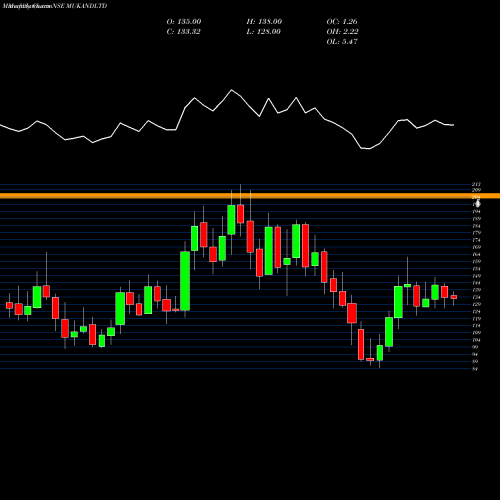This screenshot has width=500, height=500.
Task: Click the 184 price axis label
Action: tap(476, 226)
